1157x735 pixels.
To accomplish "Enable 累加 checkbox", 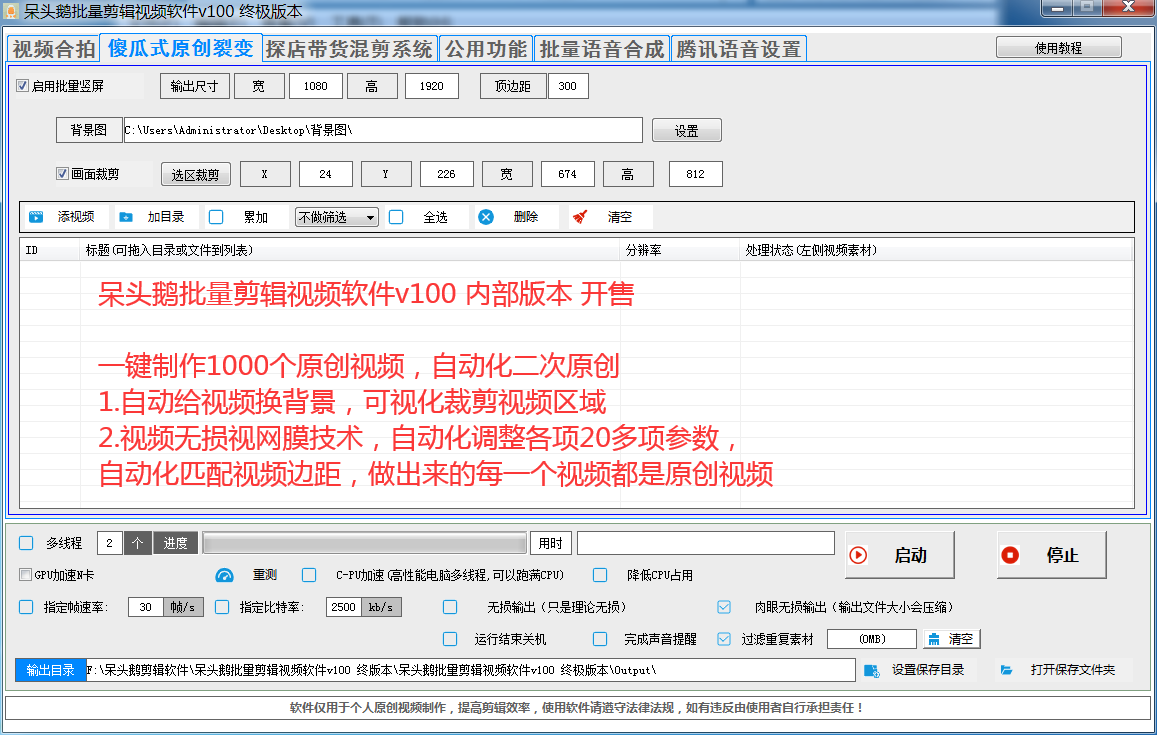I will click(216, 217).
